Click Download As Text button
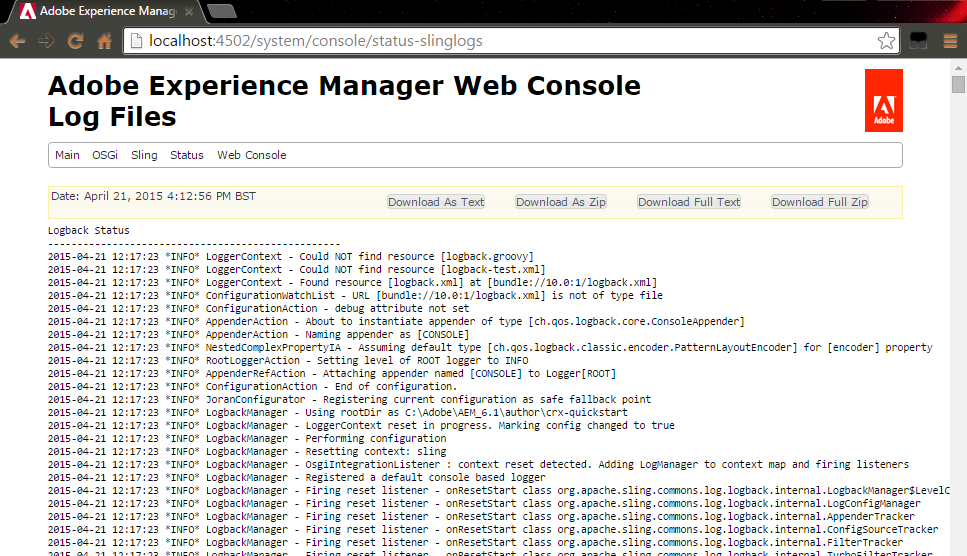Screen dimensions: 967x556 coord(436,202)
